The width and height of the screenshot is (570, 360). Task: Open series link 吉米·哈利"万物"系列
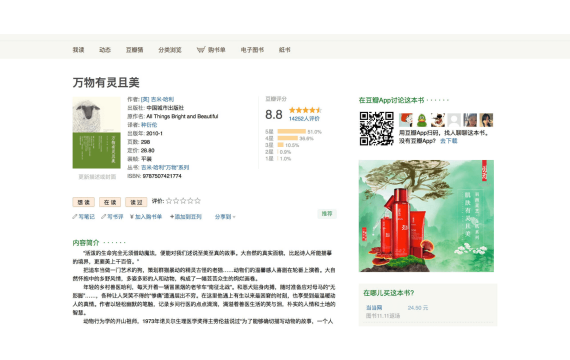(x=165, y=167)
